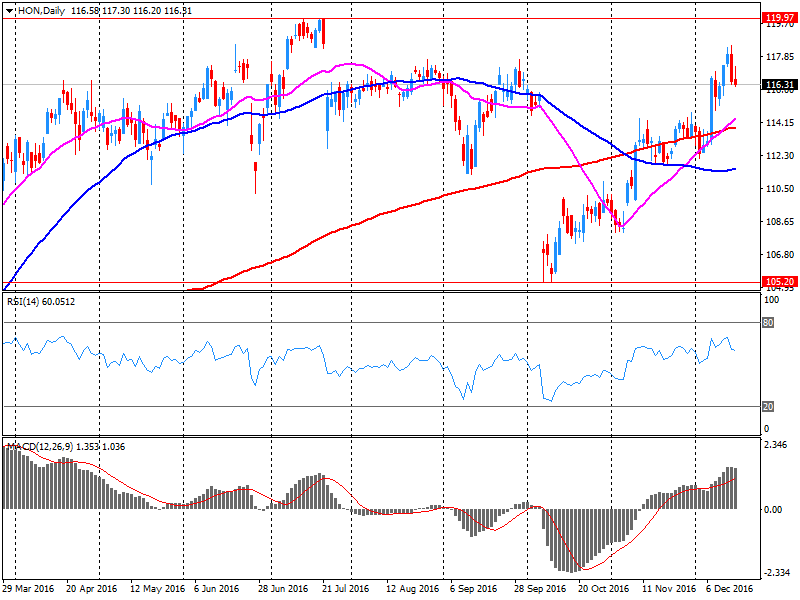Select the current price tag 116.31
This screenshot has height=600, width=800.
click(x=778, y=85)
